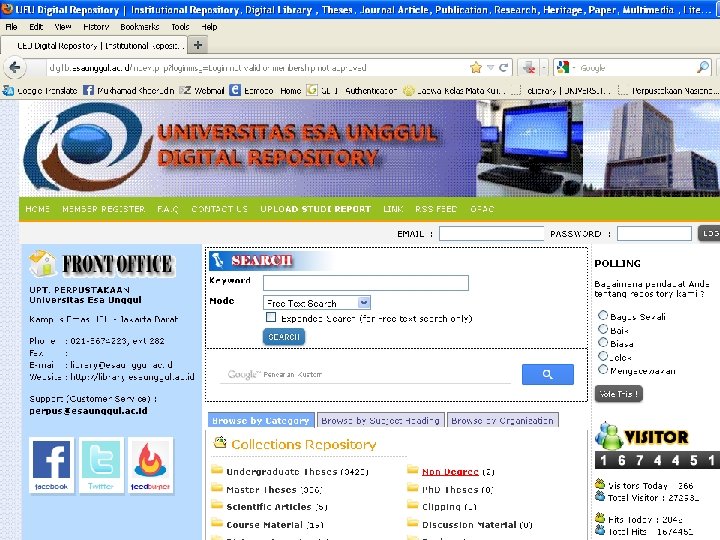The width and height of the screenshot is (720, 540).
Task: Open Scientific Articles folder
Action: 270,506
